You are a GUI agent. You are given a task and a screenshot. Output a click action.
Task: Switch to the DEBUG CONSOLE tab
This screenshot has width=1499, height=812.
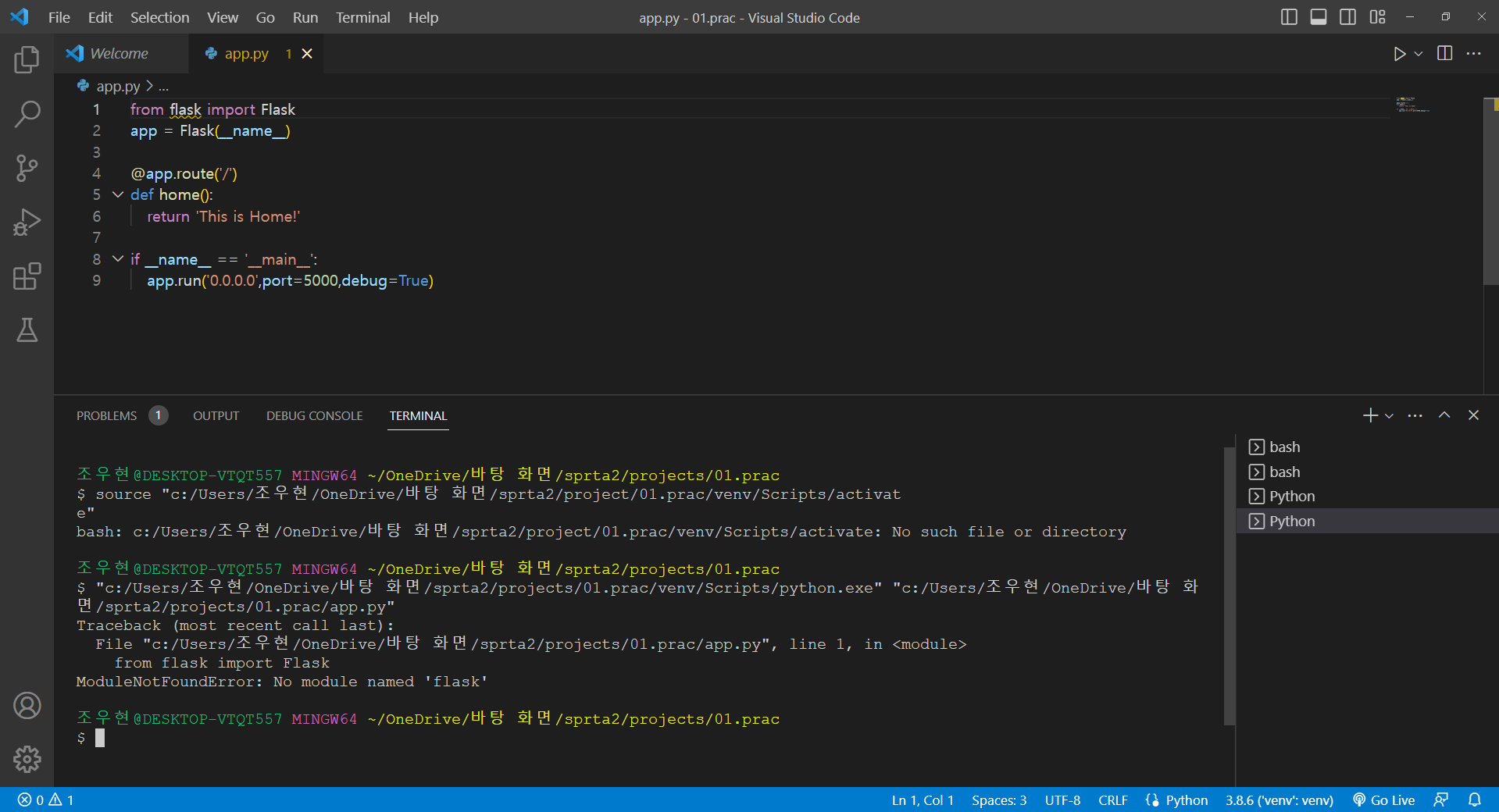tap(315, 416)
